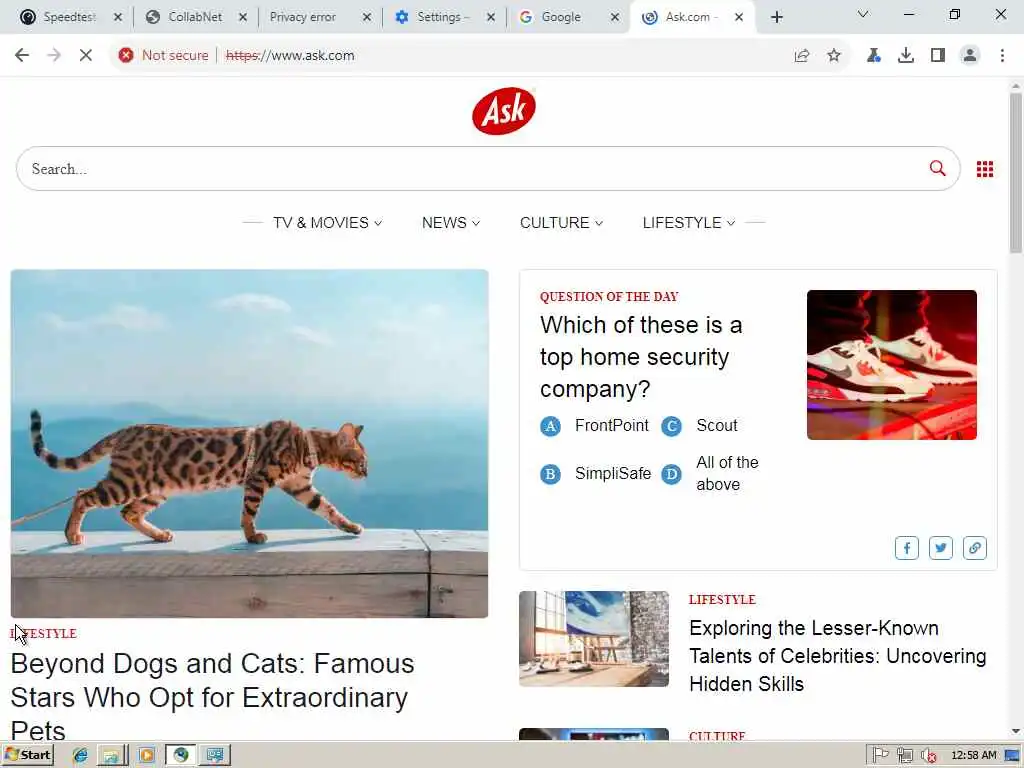Toggle the browser side panel

(938, 56)
